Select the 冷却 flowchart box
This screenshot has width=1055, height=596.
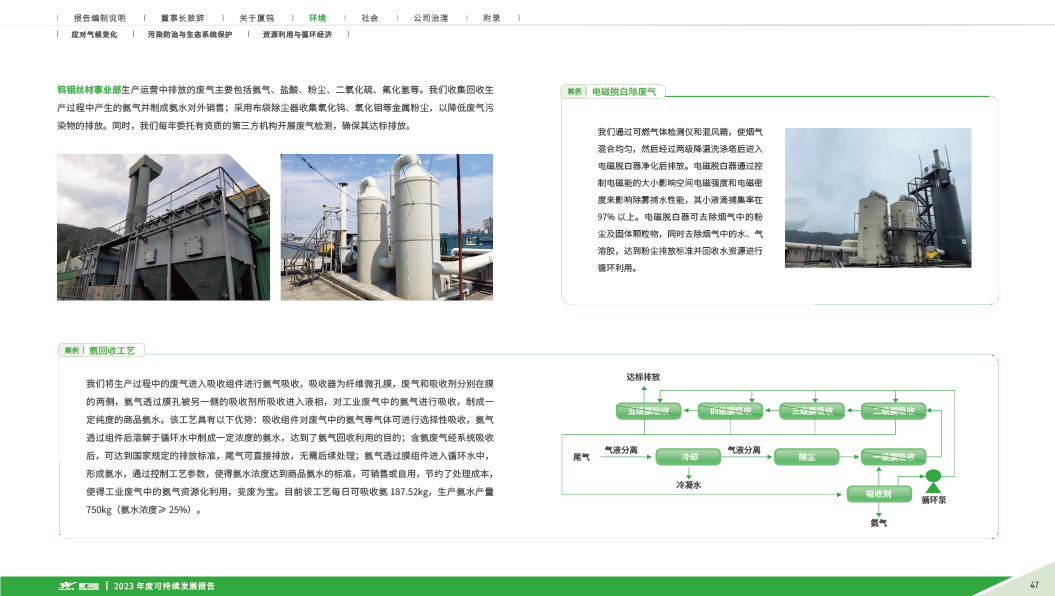689,457
